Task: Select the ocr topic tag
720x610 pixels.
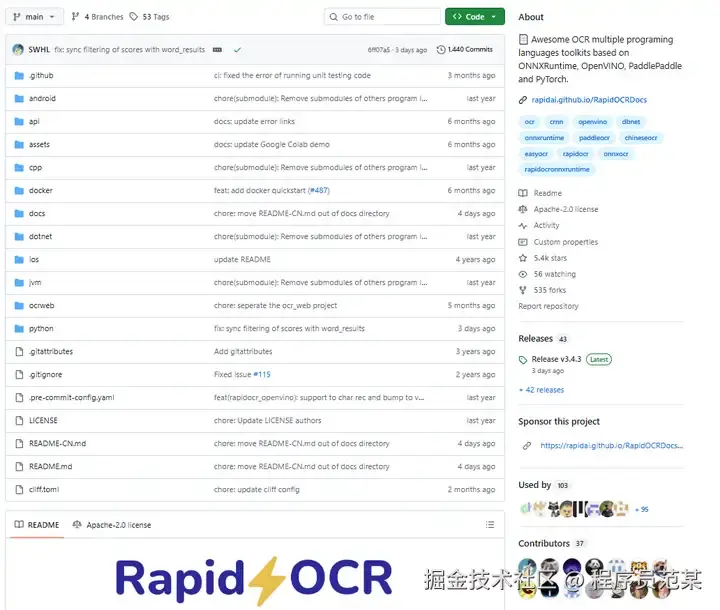Action: click(x=529, y=122)
